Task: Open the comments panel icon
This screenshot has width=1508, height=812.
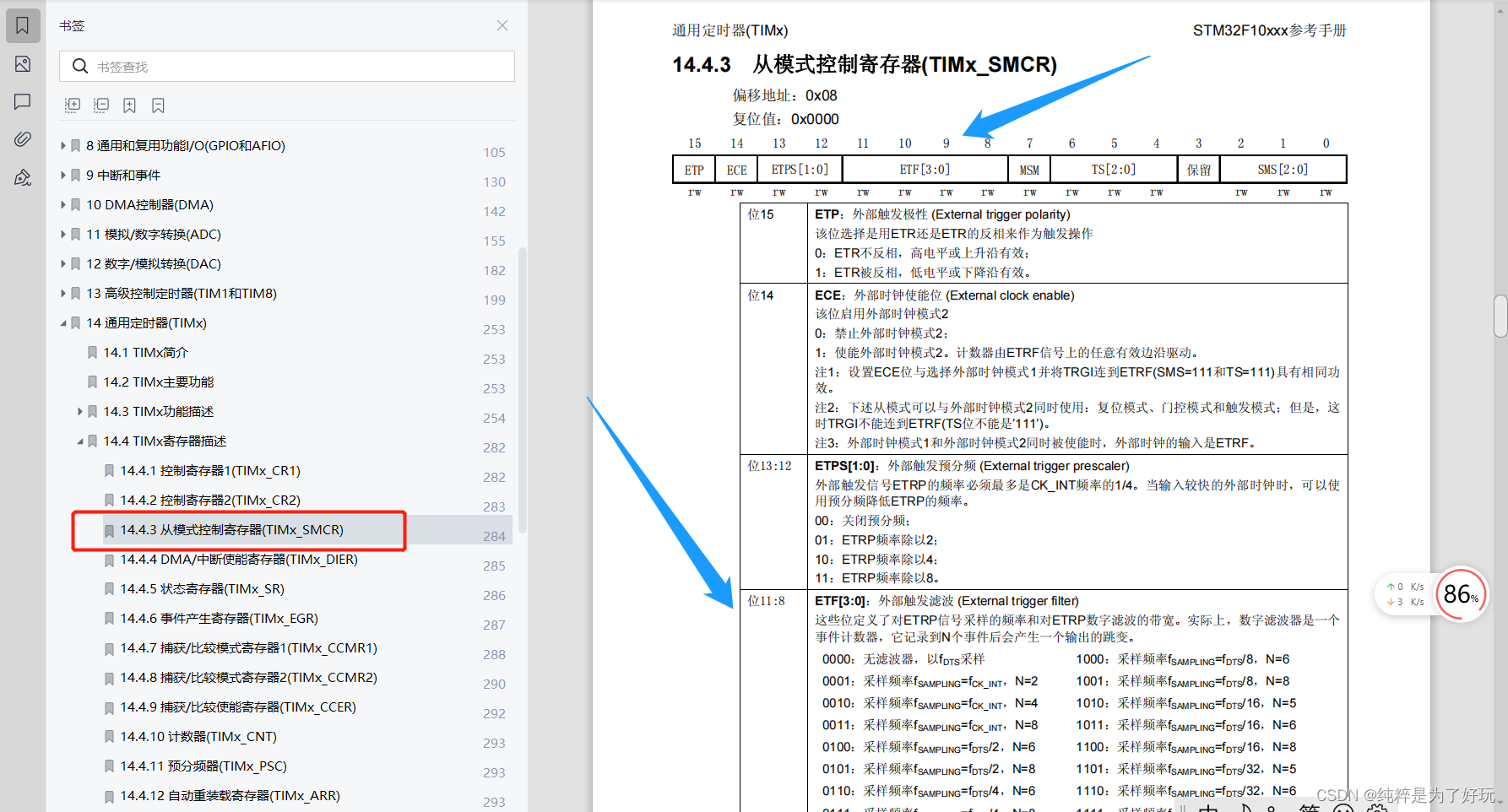Action: 23,101
